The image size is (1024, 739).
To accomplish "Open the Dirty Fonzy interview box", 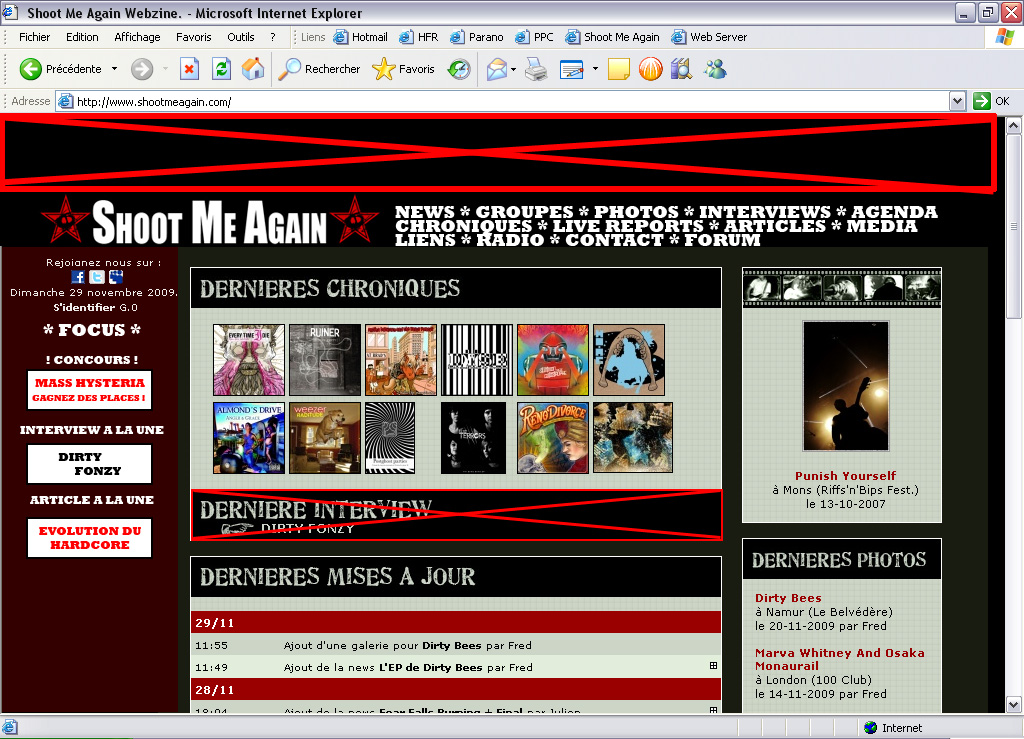I will (x=89, y=464).
